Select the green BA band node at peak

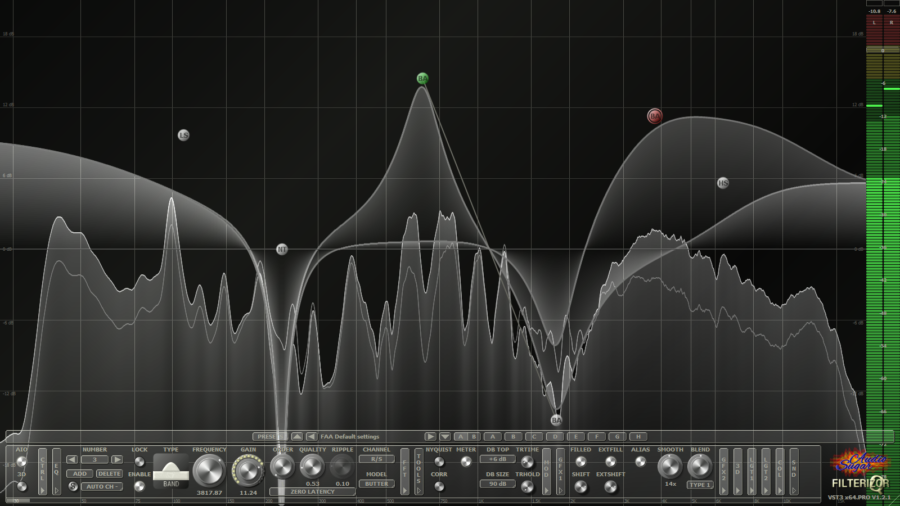[422, 78]
